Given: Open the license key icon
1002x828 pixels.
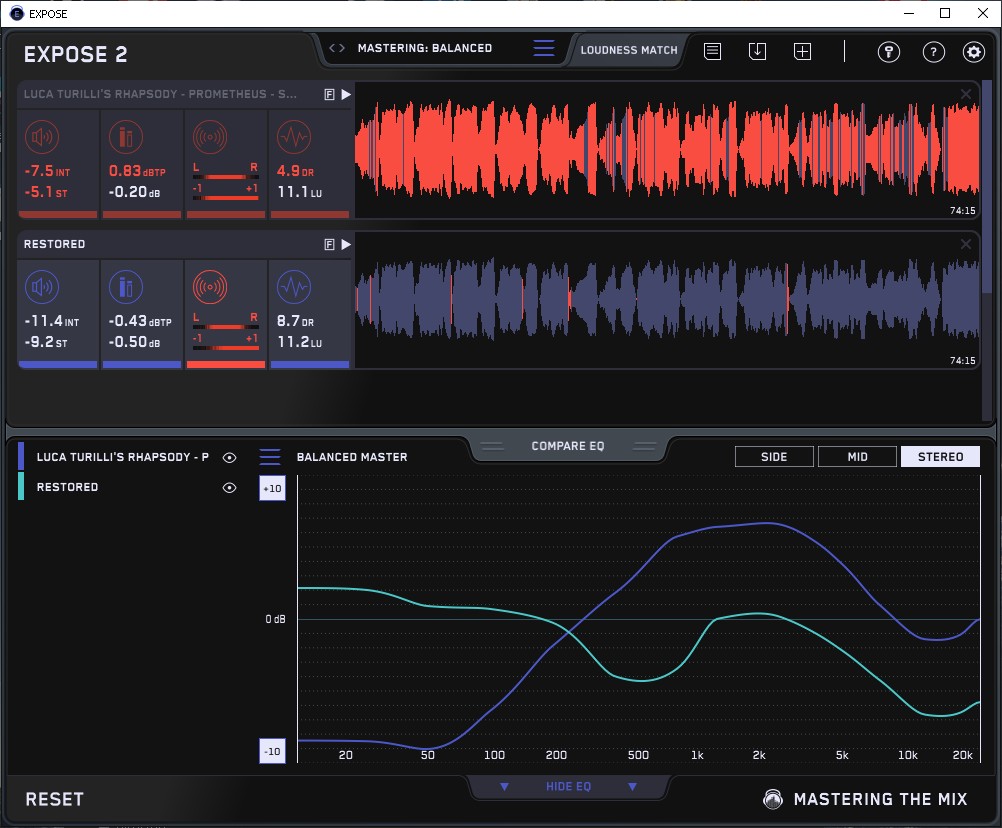Looking at the screenshot, I should tap(889, 52).
